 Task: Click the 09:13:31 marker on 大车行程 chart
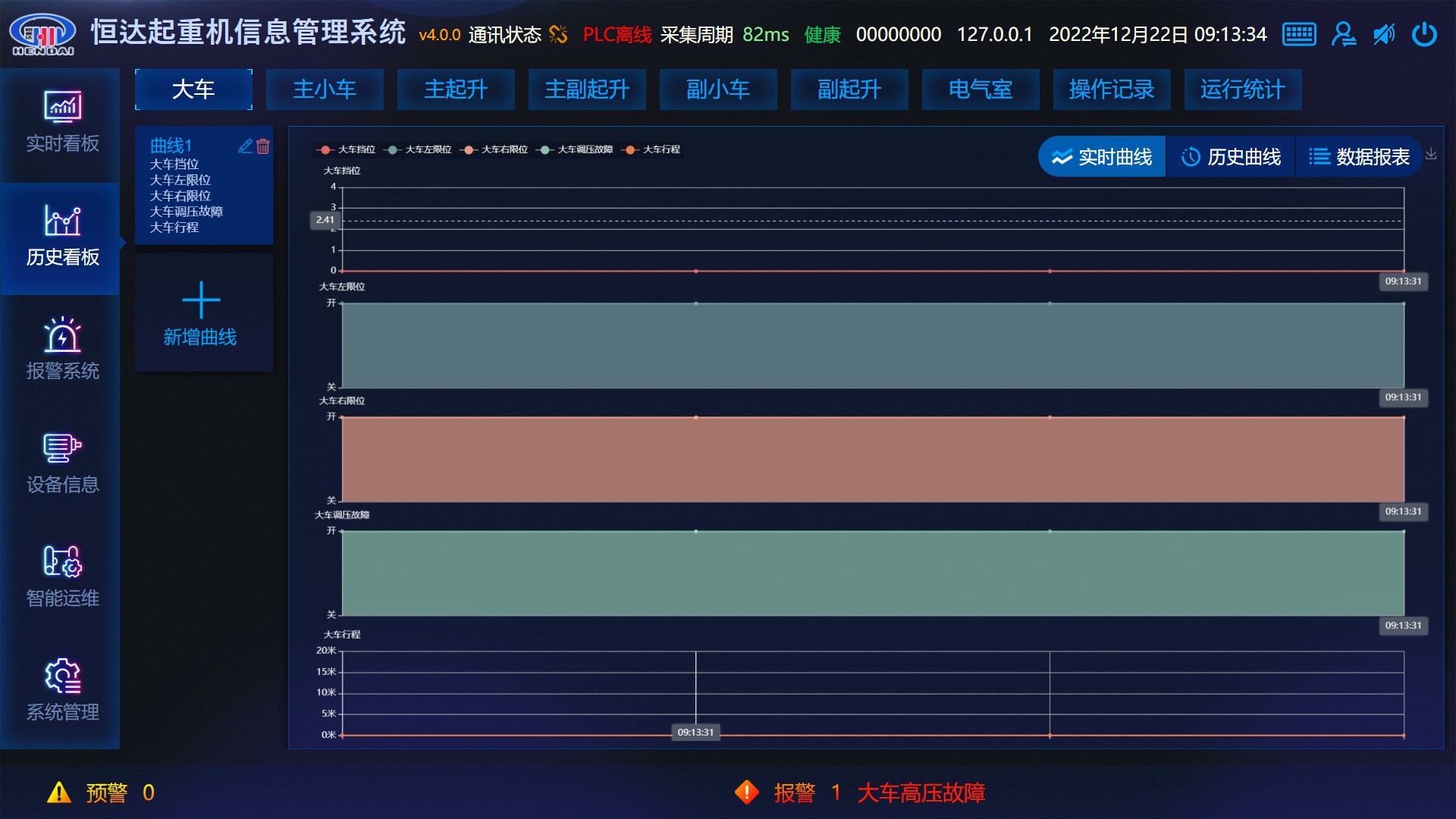(695, 732)
